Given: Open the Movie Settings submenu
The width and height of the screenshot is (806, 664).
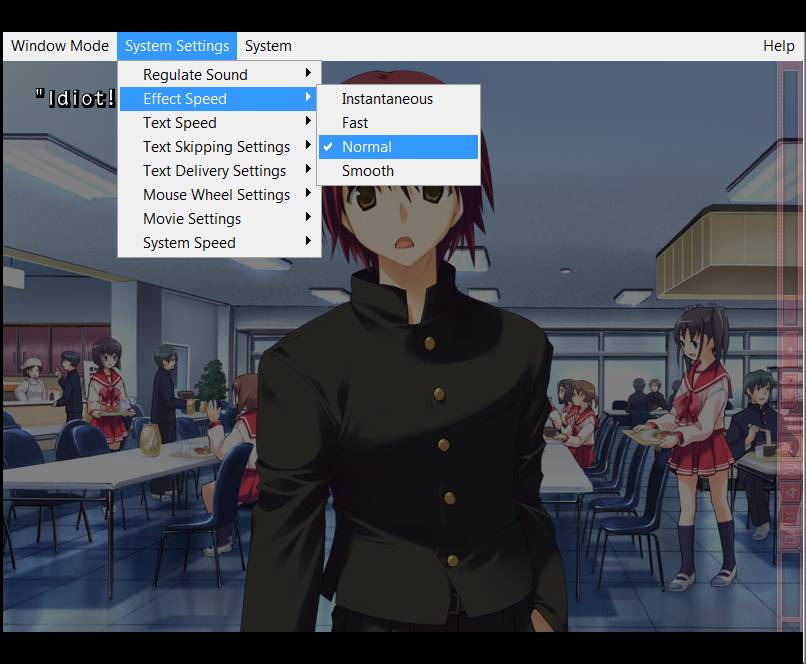Looking at the screenshot, I should (x=219, y=218).
